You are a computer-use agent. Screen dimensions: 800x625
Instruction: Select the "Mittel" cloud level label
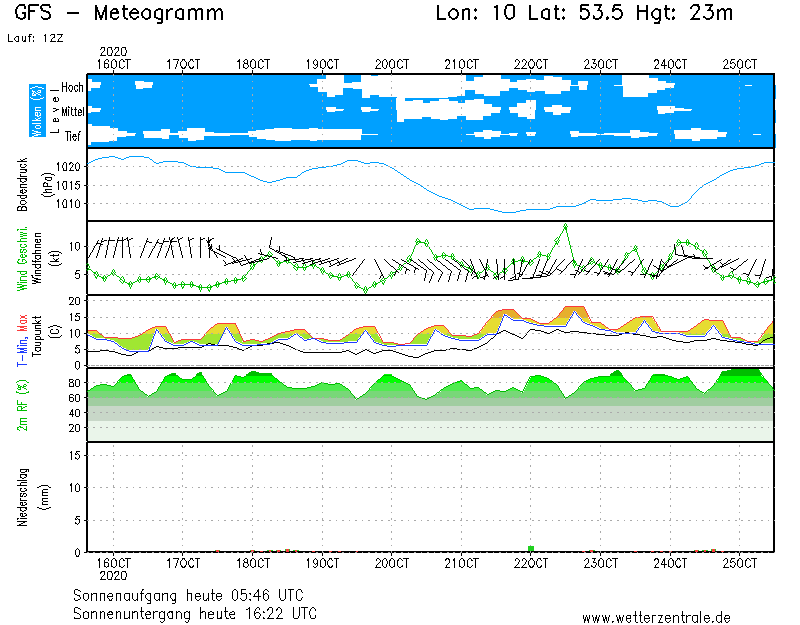coord(72,112)
